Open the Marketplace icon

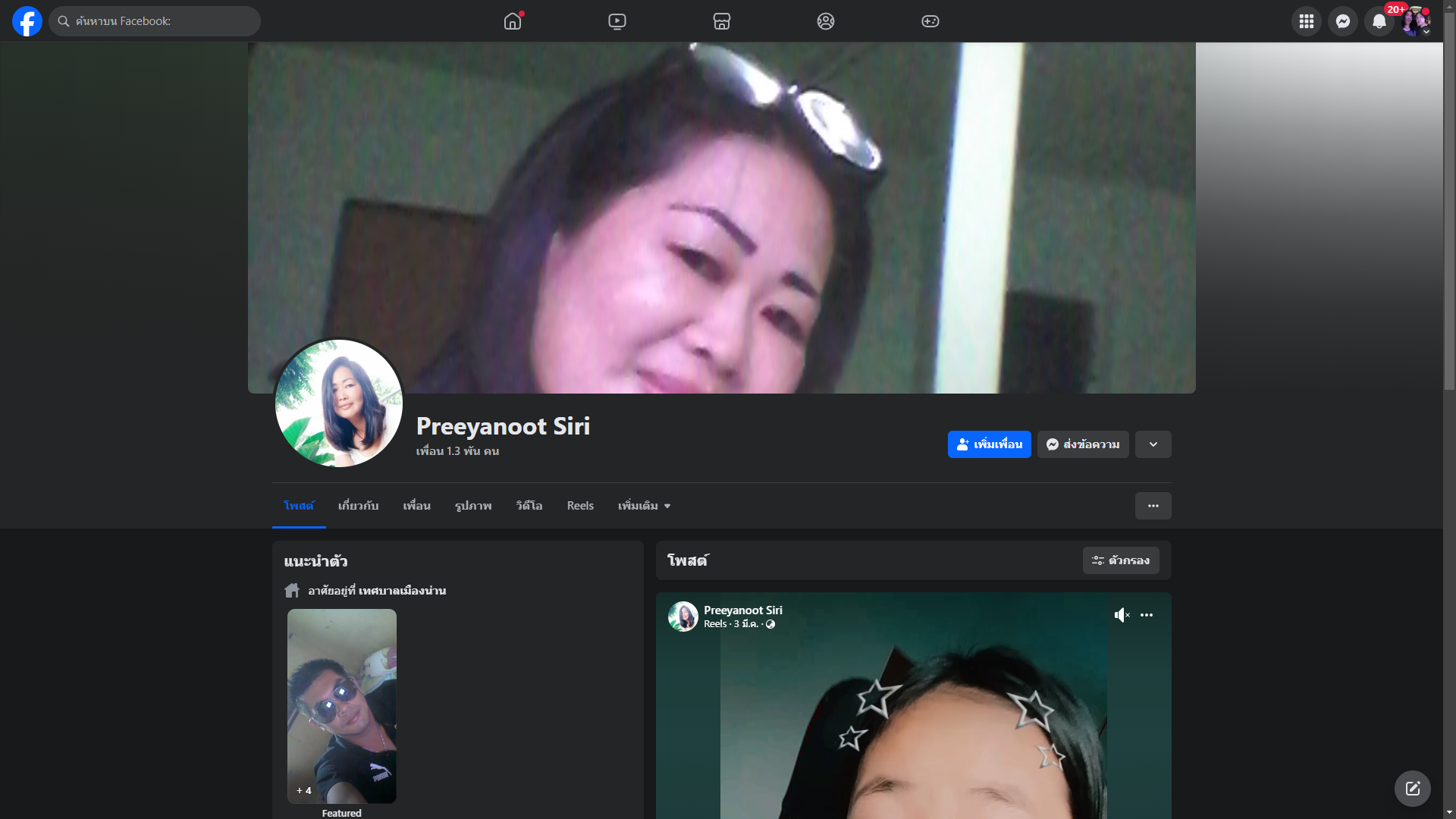coord(722,21)
